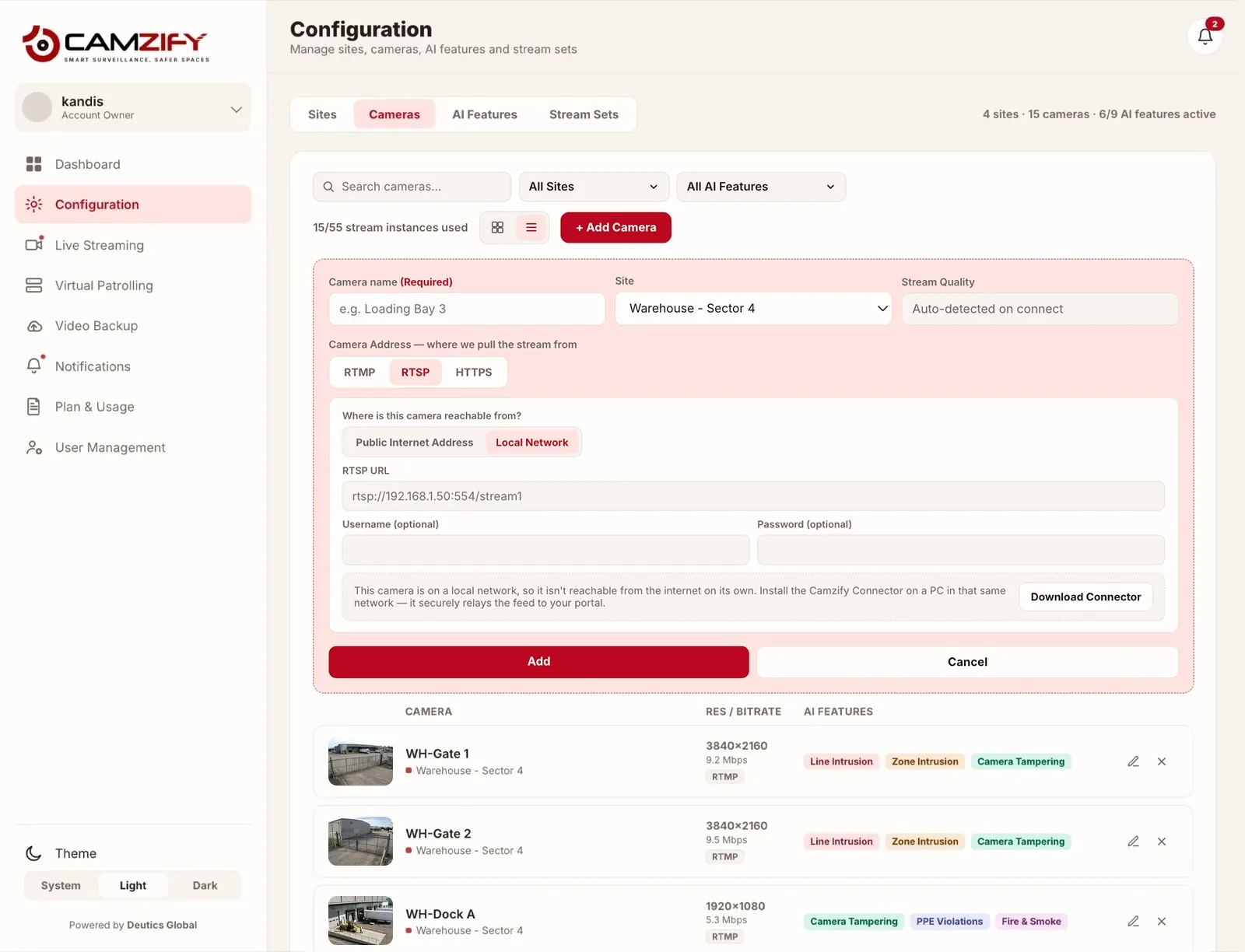Click the Video Backup cloud icon
The width and height of the screenshot is (1245, 952).
tap(34, 326)
